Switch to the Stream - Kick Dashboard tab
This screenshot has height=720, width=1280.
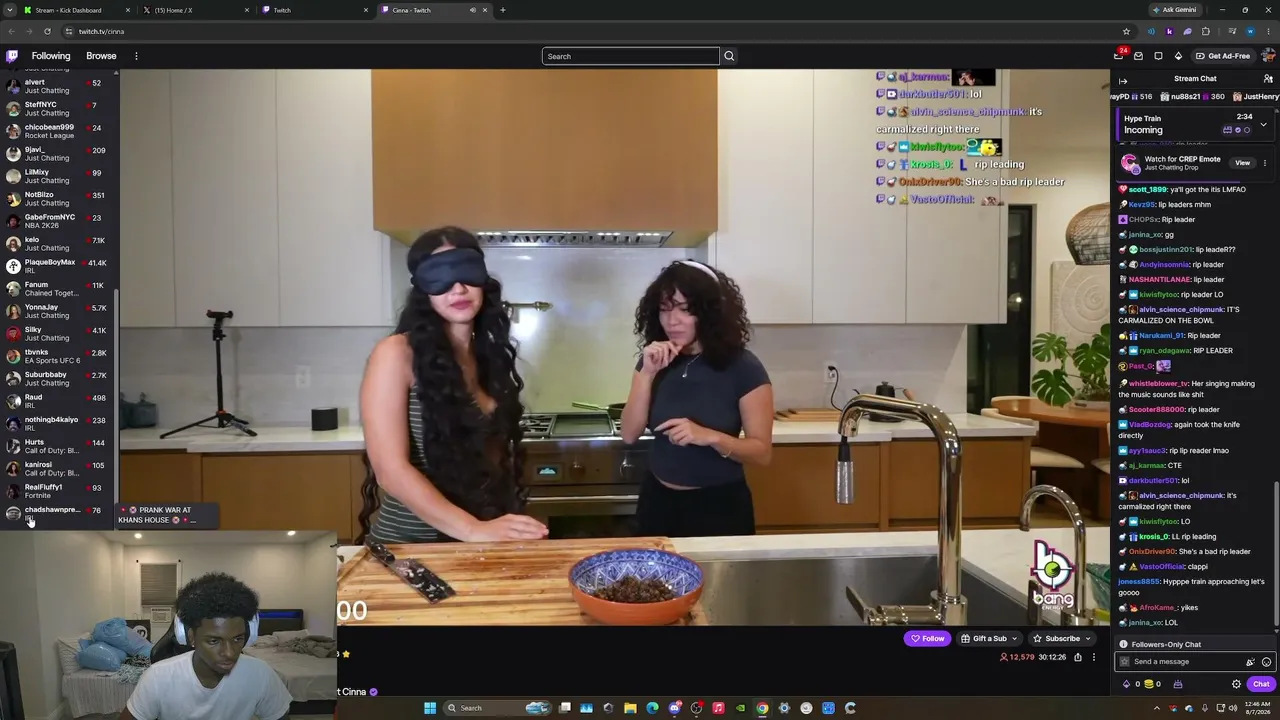pos(76,10)
